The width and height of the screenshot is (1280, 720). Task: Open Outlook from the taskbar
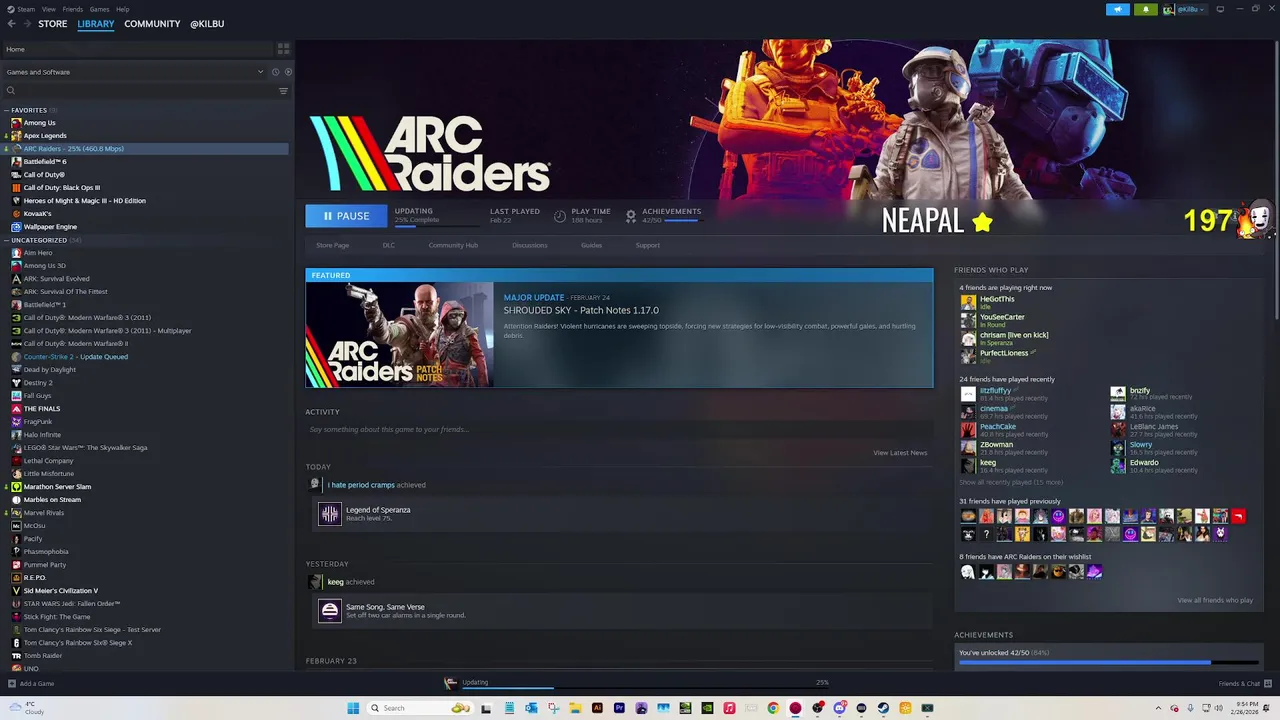(531, 708)
